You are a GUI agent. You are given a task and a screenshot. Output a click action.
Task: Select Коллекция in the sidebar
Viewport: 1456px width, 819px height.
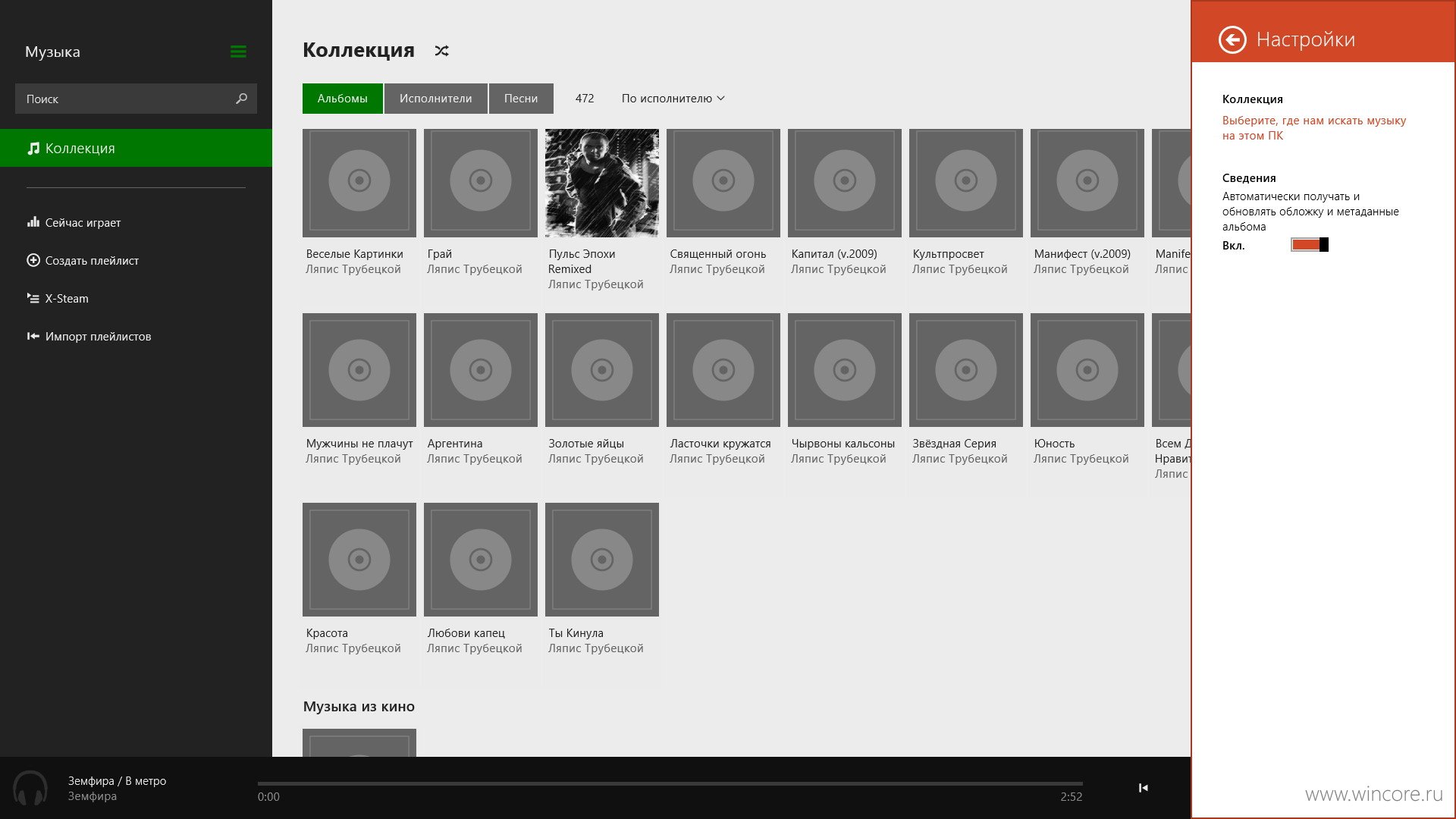(136, 148)
